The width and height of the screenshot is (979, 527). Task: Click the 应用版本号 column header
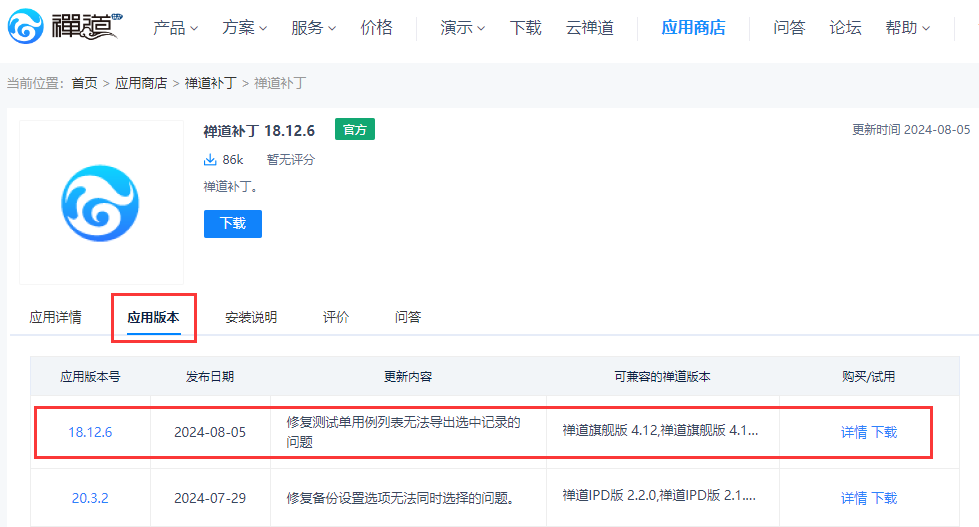pos(91,377)
